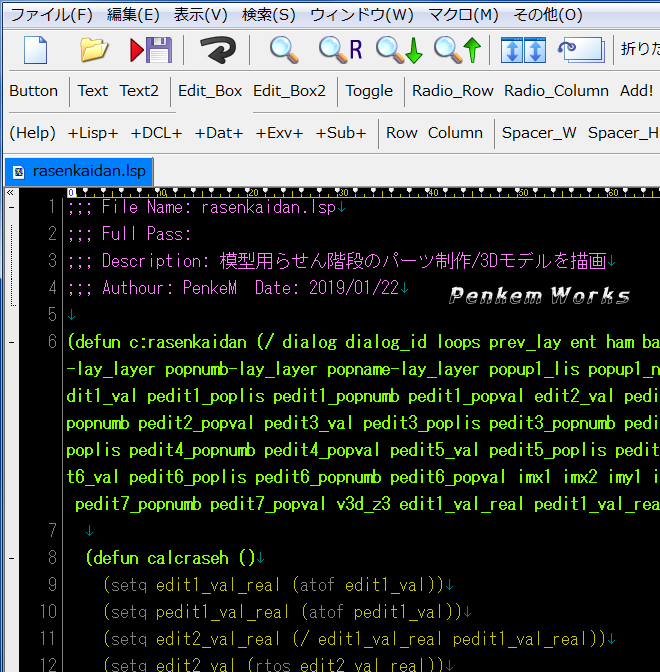
Task: Collapse the calcraseh fold at line 8
Action: [12, 558]
